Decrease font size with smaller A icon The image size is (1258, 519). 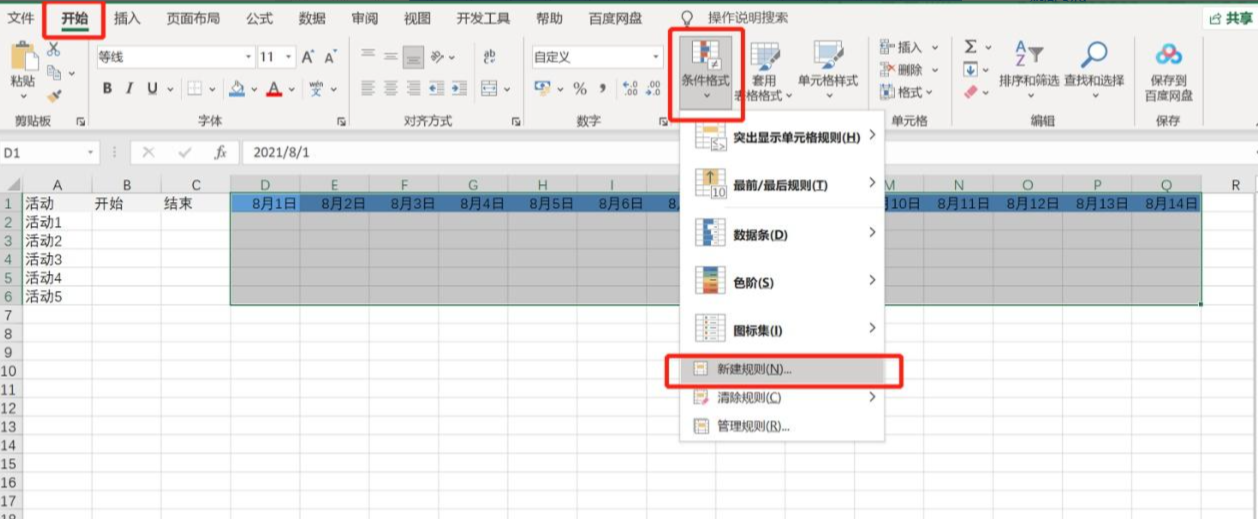[x=331, y=57]
